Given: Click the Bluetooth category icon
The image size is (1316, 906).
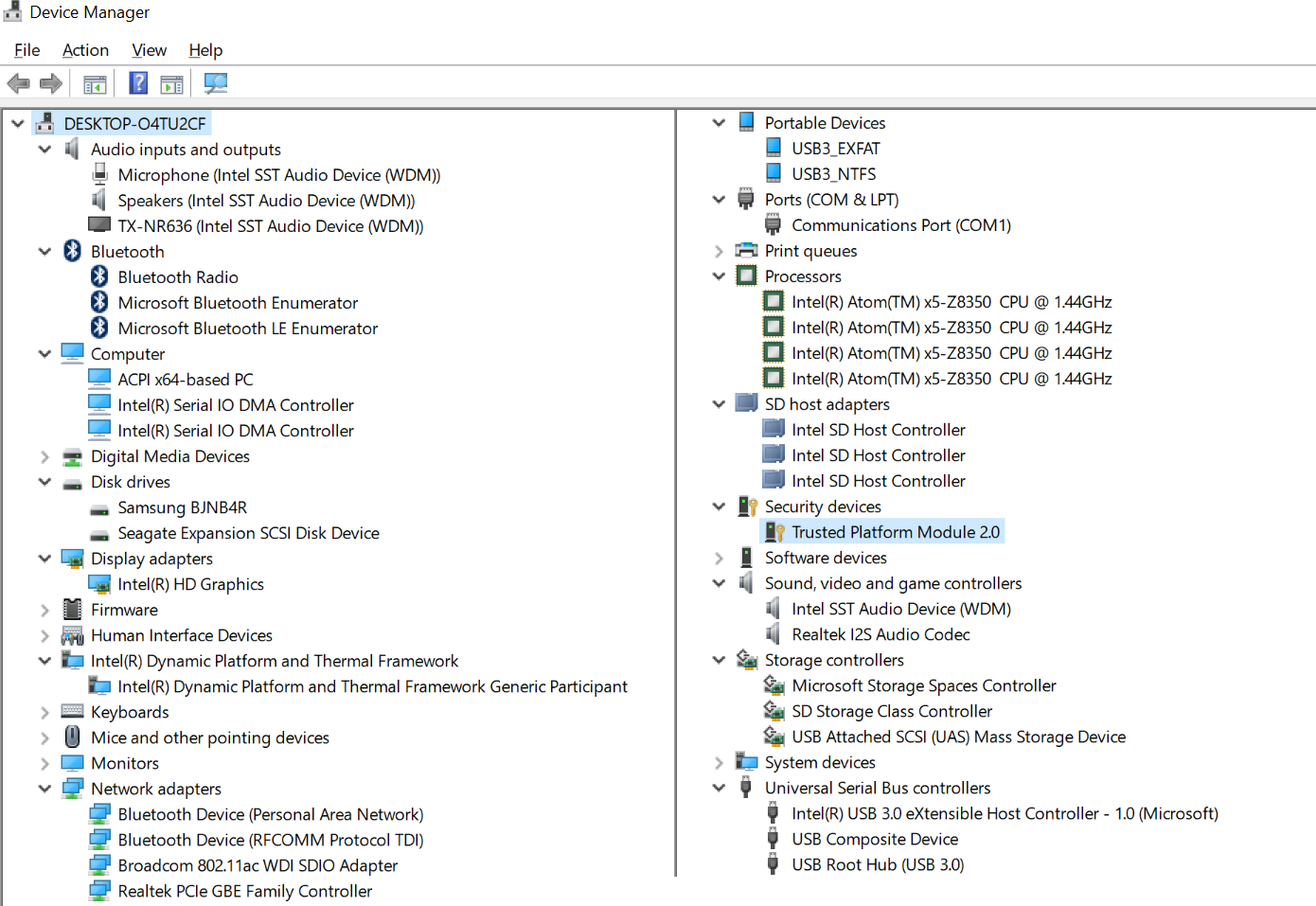Looking at the screenshot, I should (73, 251).
